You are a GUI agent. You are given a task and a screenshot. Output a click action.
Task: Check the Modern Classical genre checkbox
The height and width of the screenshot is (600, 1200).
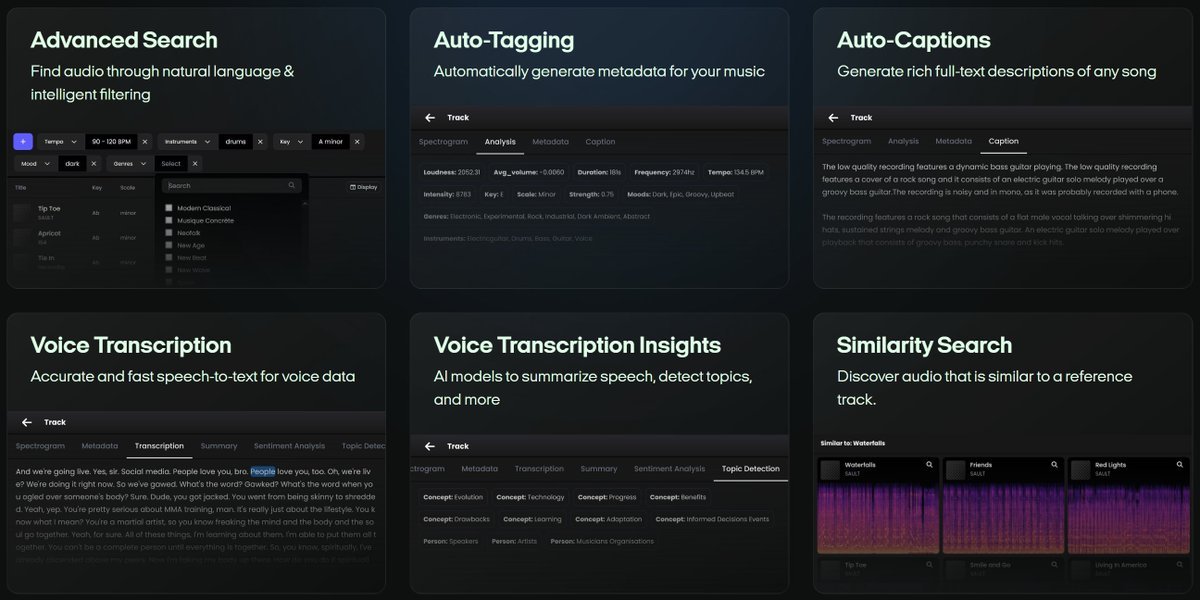click(x=169, y=208)
